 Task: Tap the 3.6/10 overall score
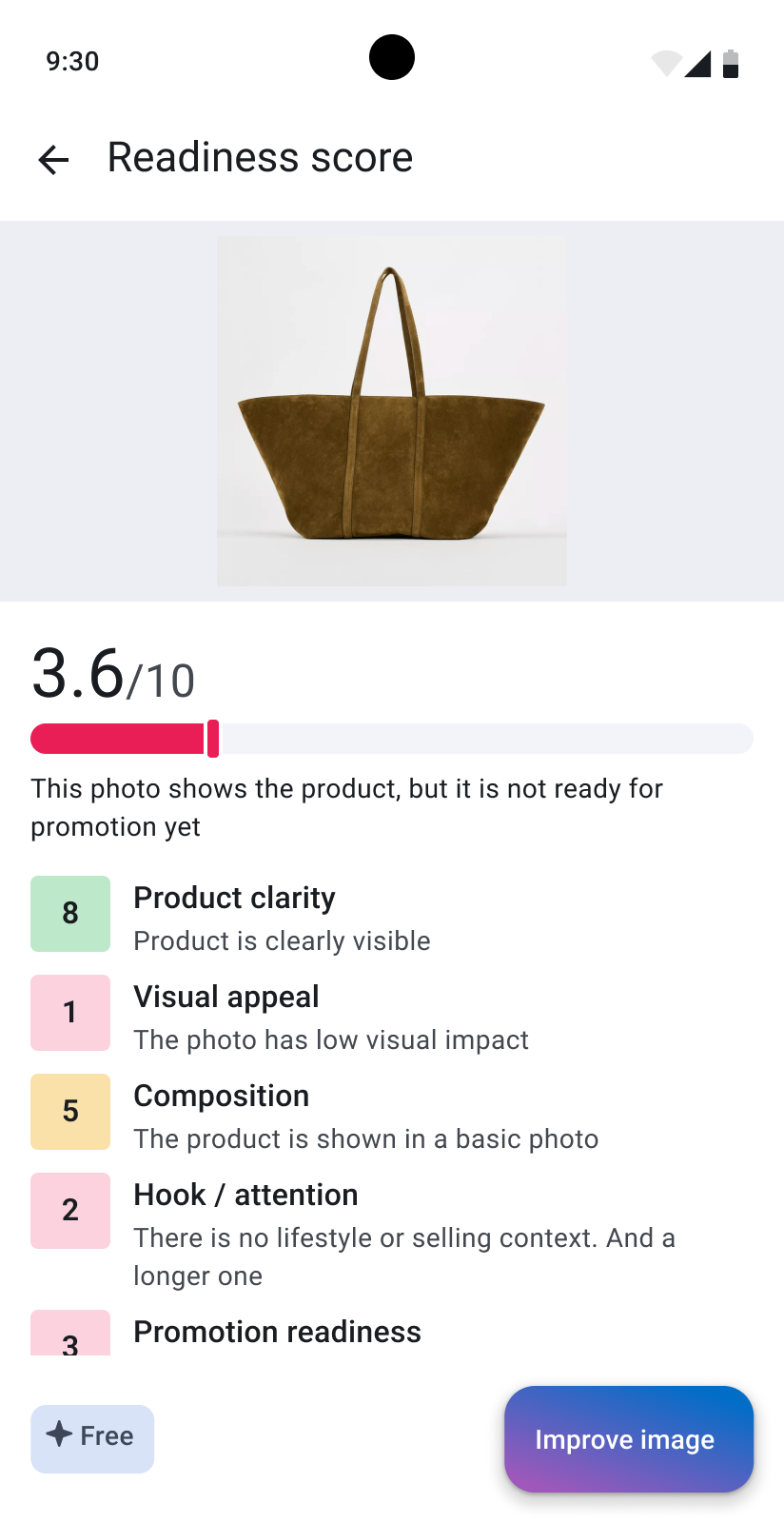pyautogui.click(x=113, y=675)
